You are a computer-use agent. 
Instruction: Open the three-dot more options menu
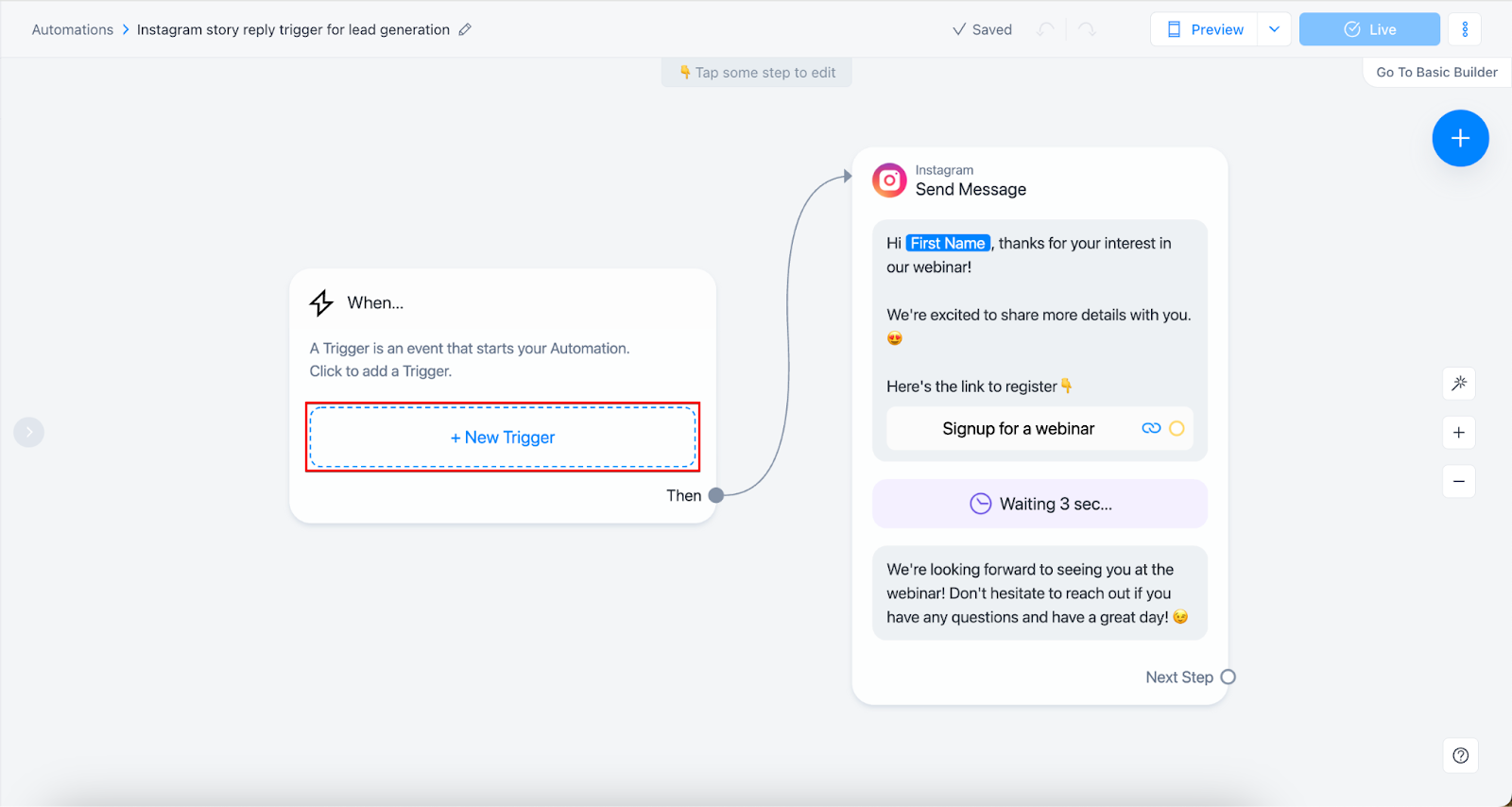pyautogui.click(x=1465, y=29)
